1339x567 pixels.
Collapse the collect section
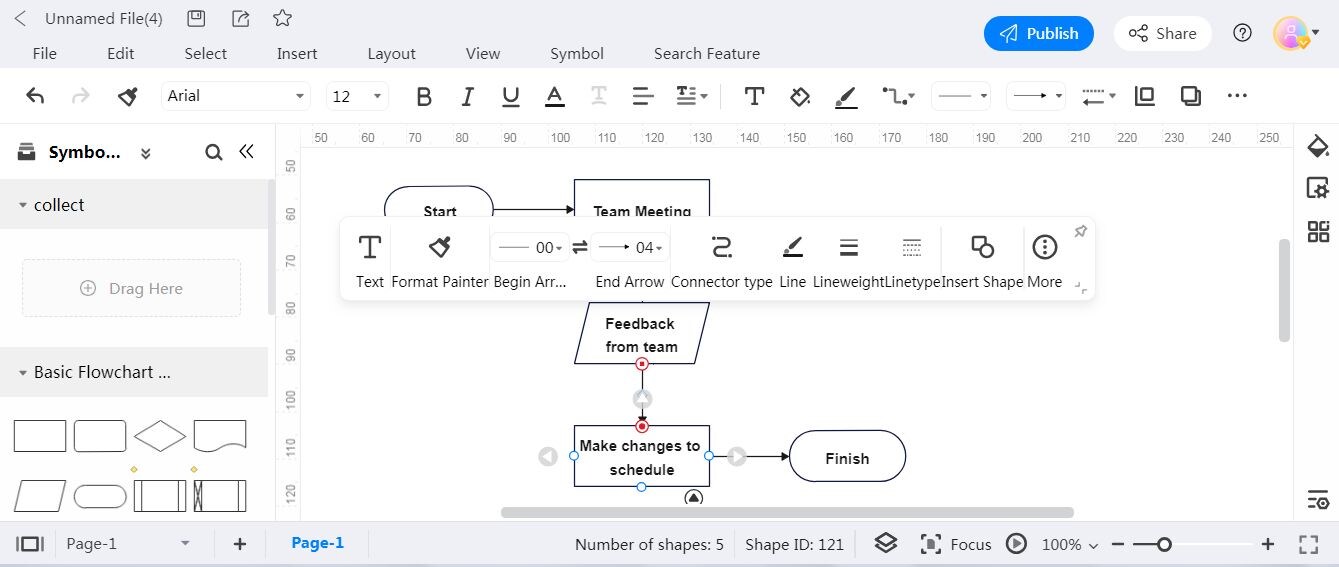tap(22, 205)
